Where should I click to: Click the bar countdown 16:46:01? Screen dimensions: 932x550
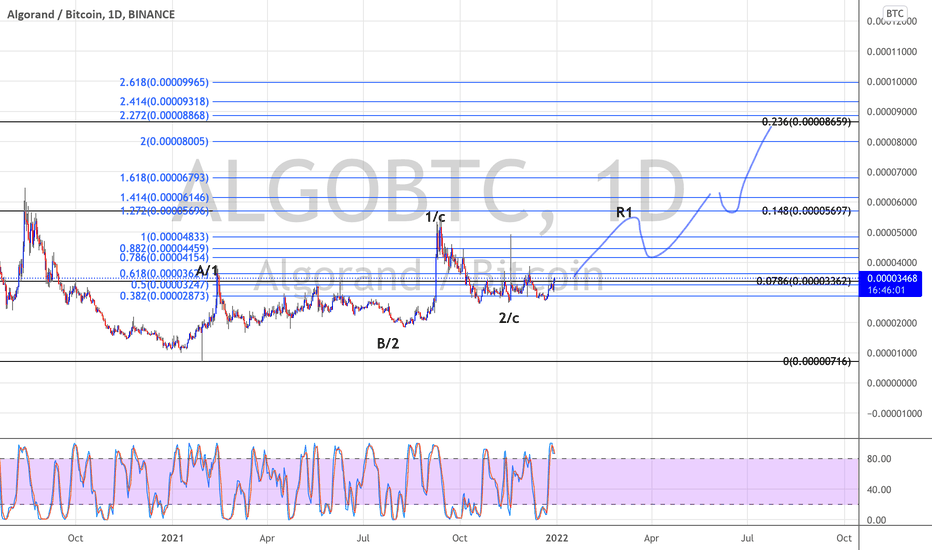[x=886, y=290]
